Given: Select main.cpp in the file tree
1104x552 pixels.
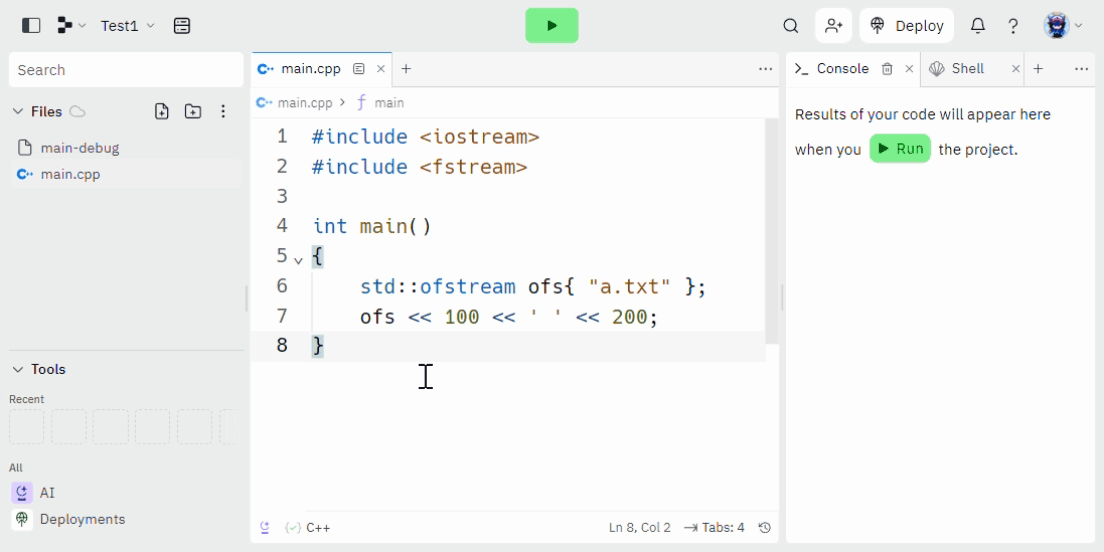Looking at the screenshot, I should (x=126, y=174).
